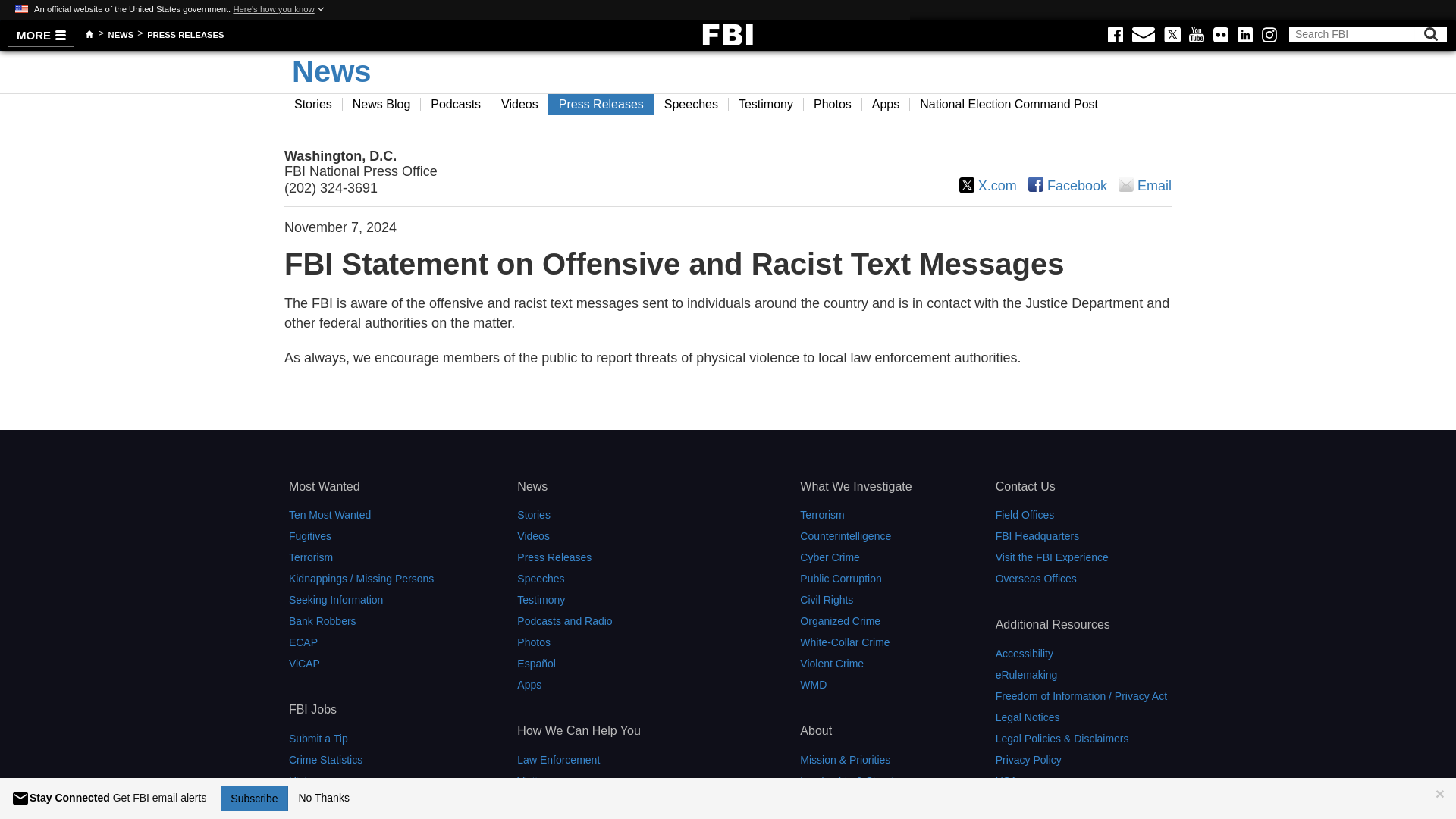
Task: Expand the MORE menu
Action: tap(41, 35)
